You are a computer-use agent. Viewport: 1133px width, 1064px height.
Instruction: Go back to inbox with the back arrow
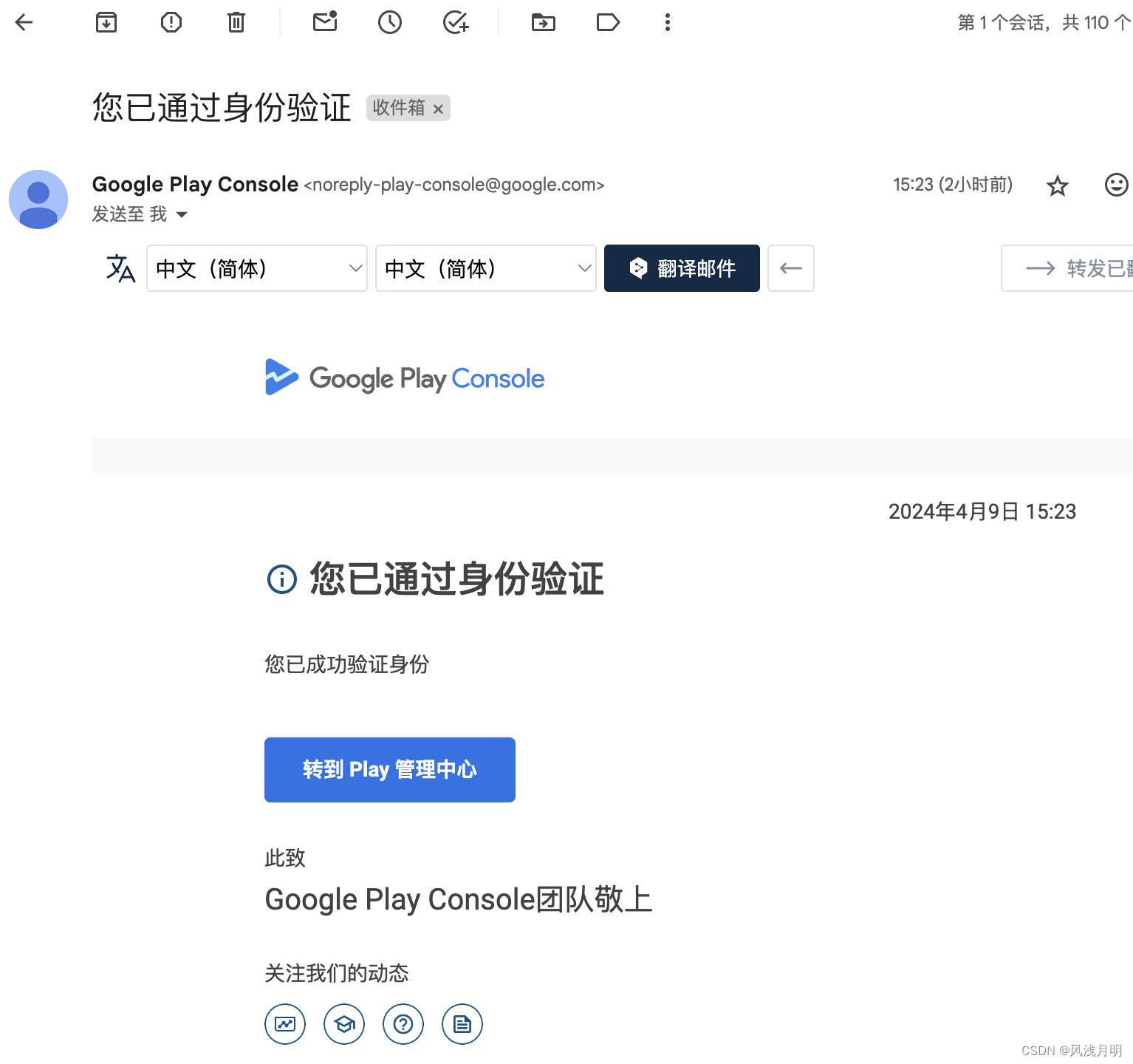click(x=24, y=23)
